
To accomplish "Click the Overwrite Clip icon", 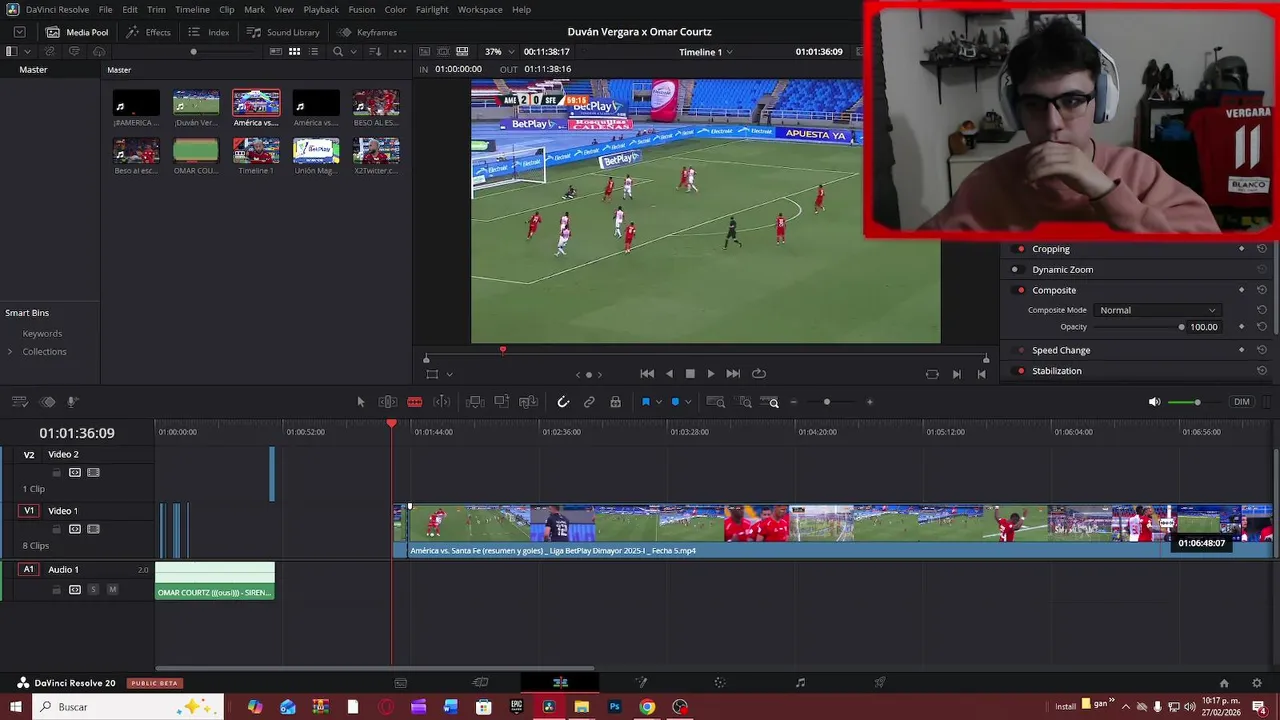I will [x=502, y=402].
